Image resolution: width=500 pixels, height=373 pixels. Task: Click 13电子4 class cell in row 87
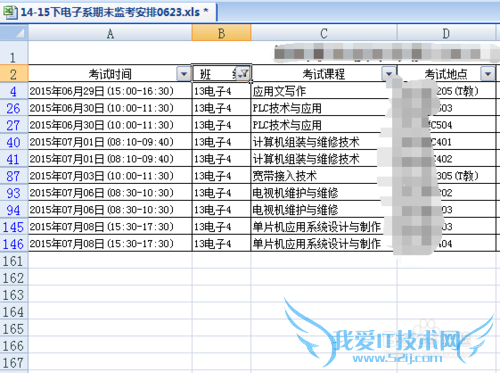221,176
